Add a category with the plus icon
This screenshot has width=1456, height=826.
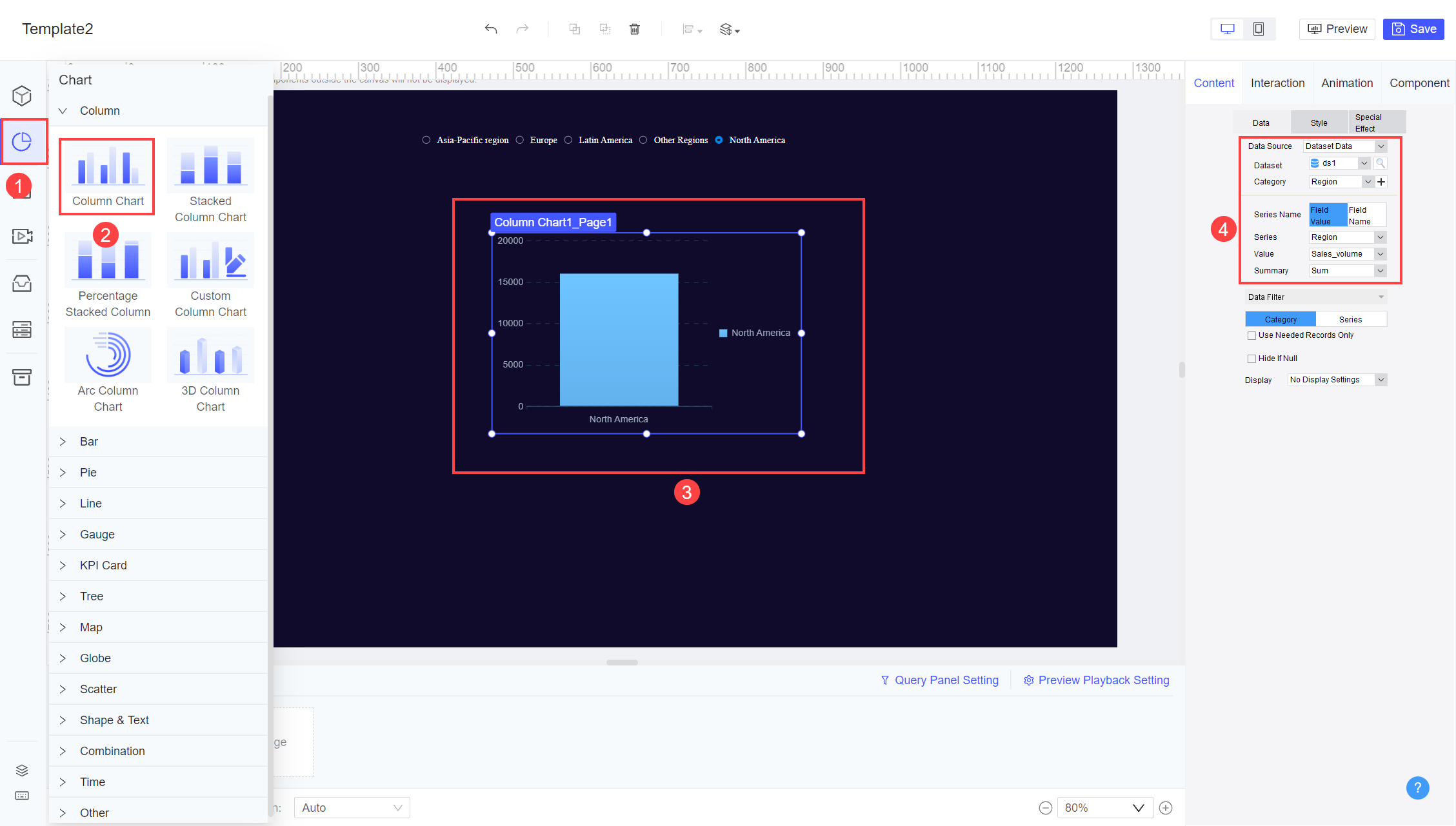click(x=1381, y=182)
